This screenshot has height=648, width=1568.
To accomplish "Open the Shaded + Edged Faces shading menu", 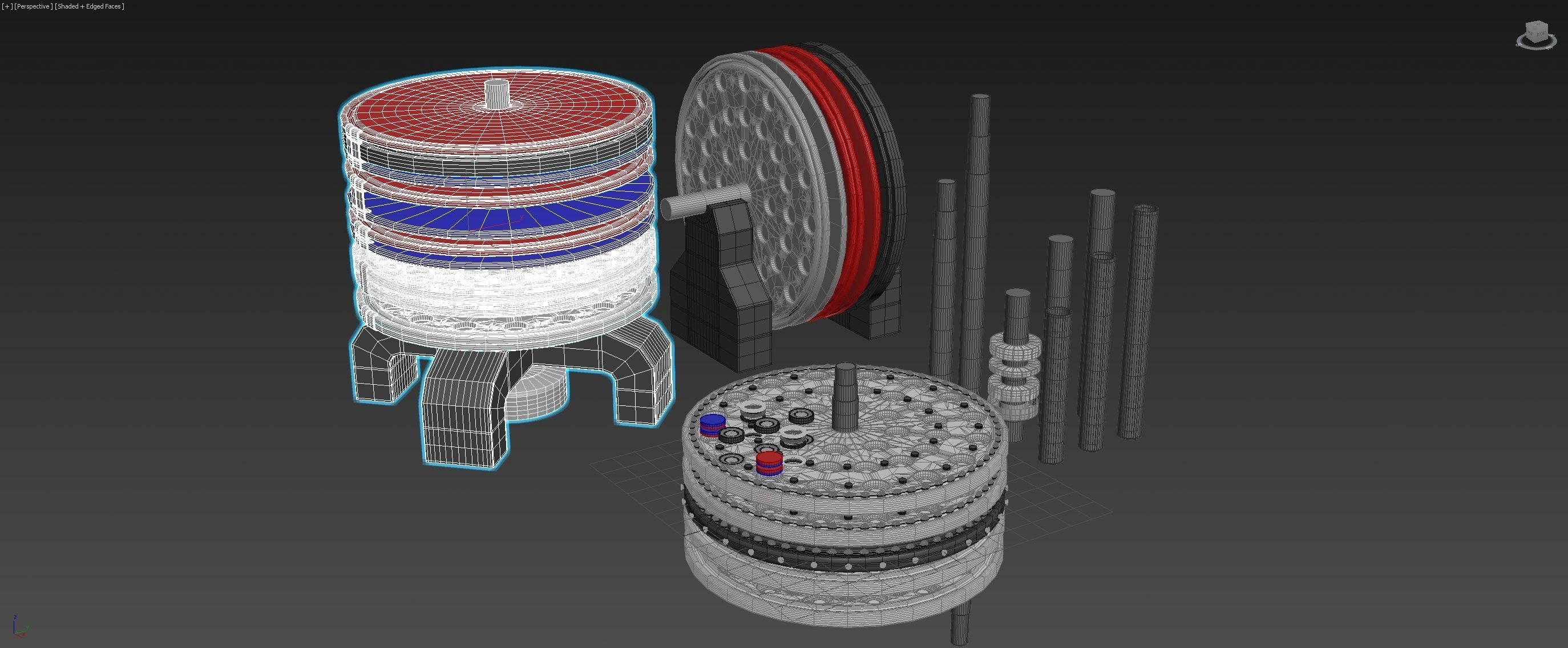I will (90, 6).
